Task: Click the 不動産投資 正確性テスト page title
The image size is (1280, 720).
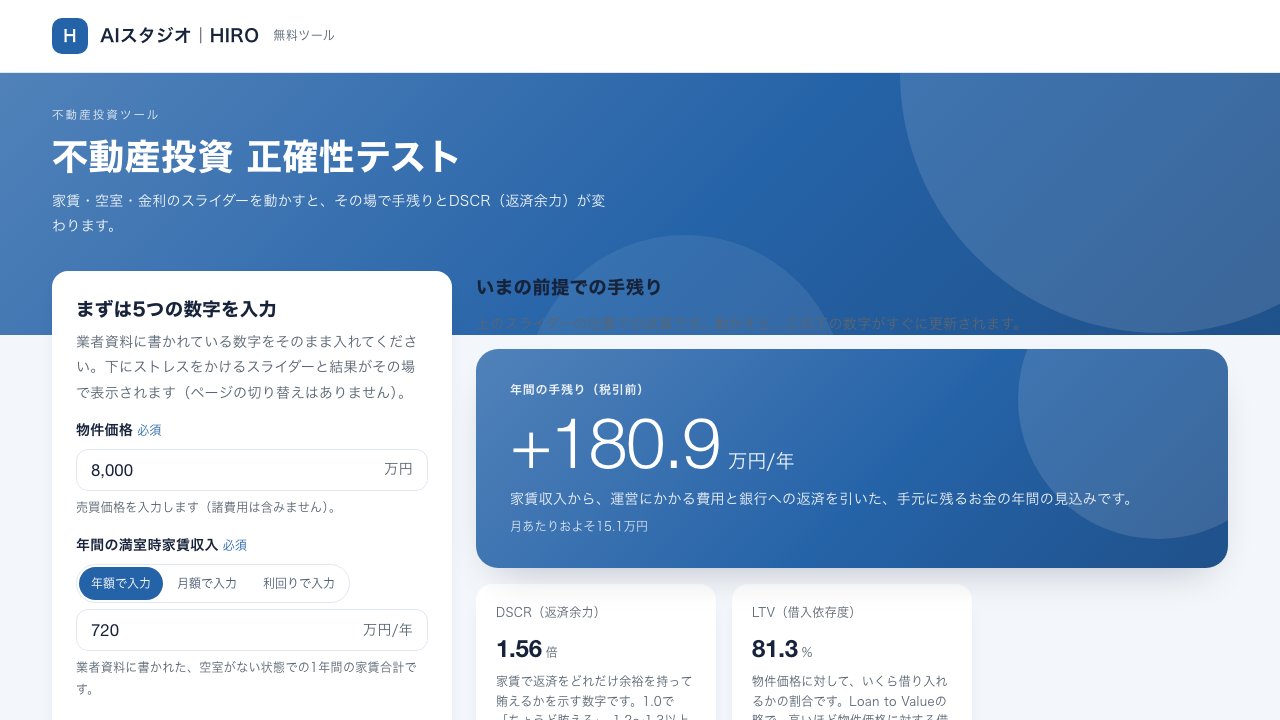Action: click(x=256, y=157)
